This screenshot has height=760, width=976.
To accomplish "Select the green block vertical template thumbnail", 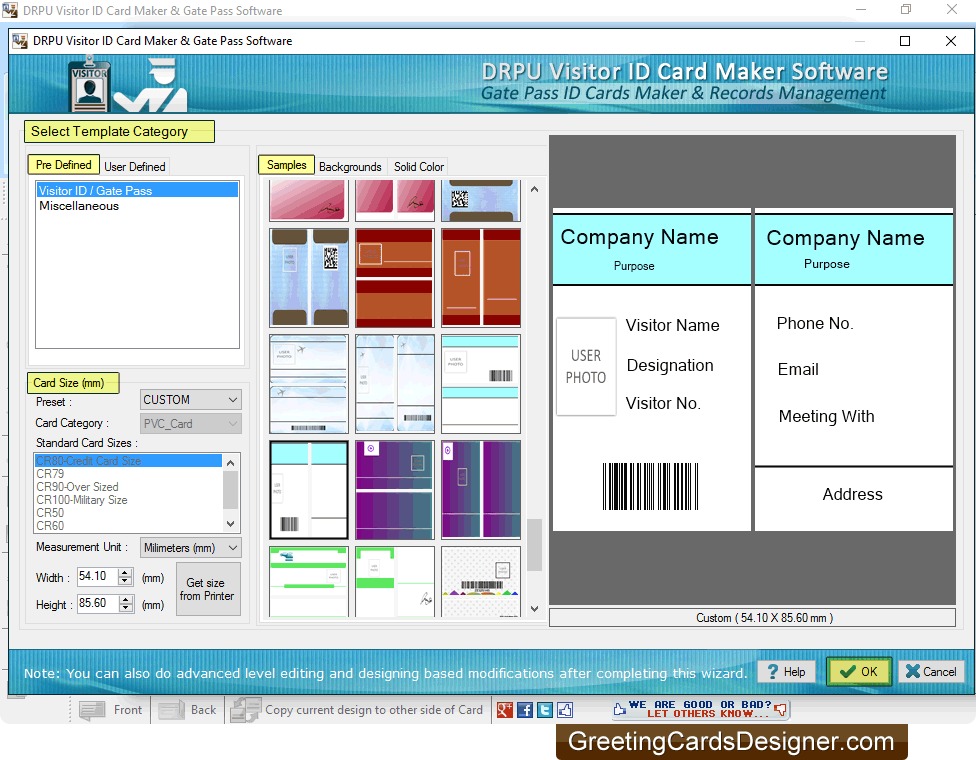I will [x=395, y=581].
